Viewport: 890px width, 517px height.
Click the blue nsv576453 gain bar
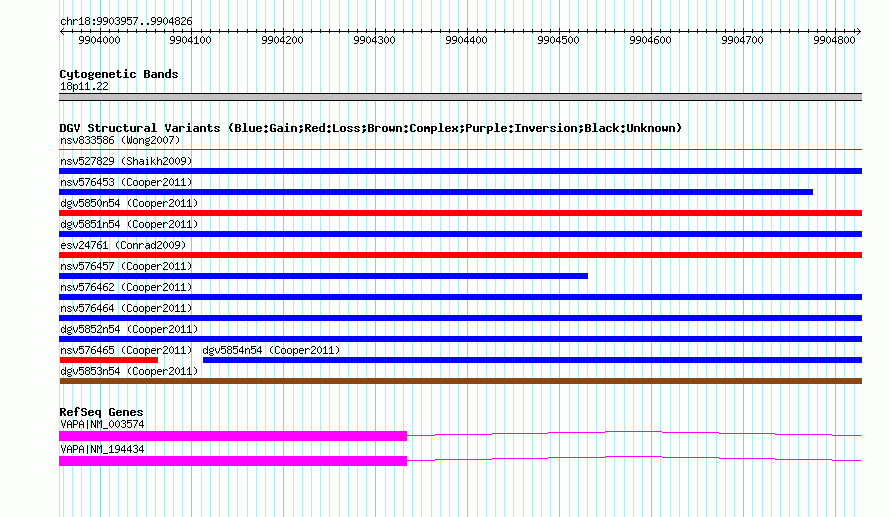pyautogui.click(x=436, y=192)
